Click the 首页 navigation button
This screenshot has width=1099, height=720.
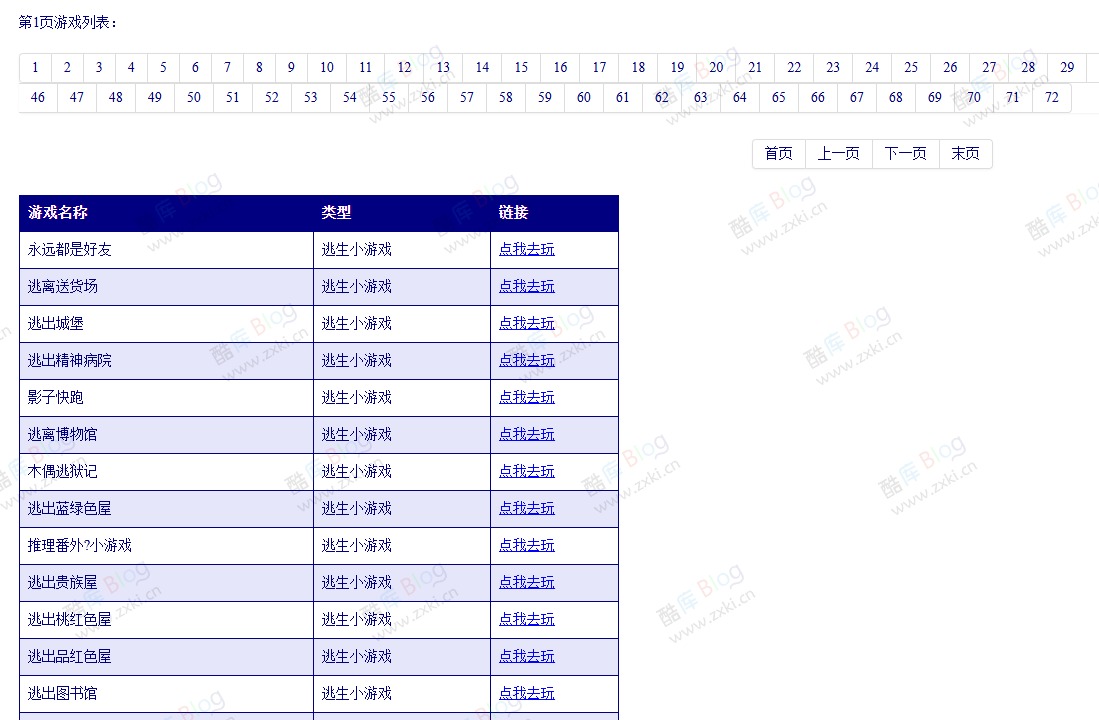pyautogui.click(x=778, y=153)
